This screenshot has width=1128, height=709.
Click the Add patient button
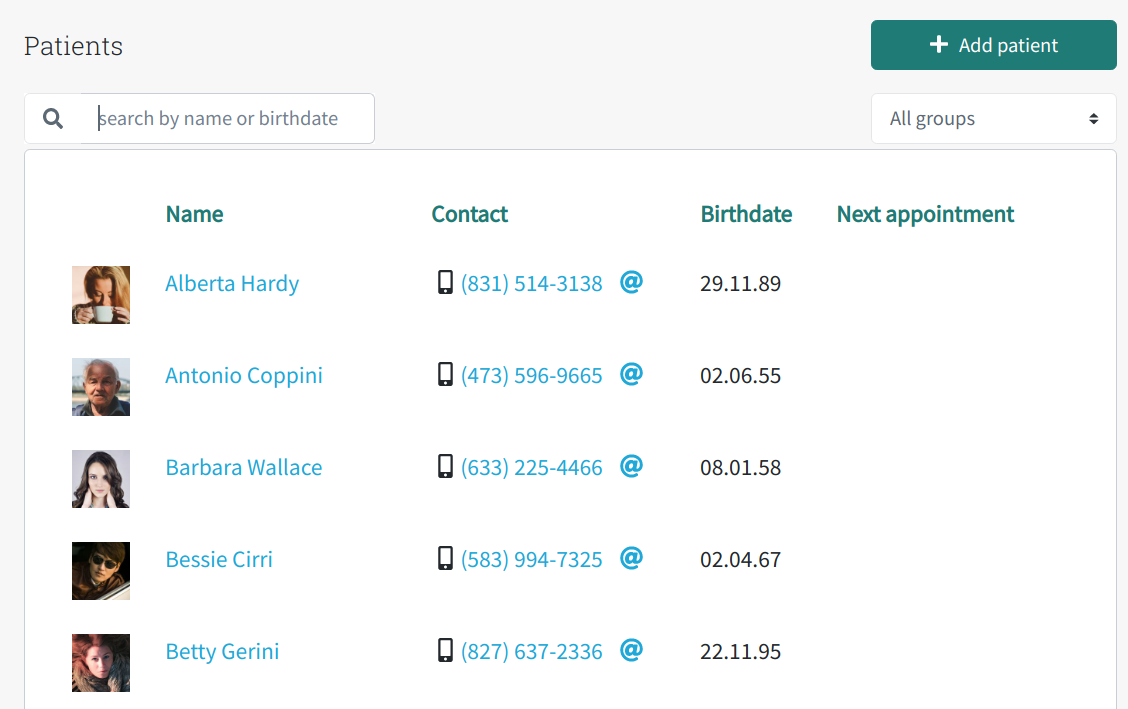993,45
